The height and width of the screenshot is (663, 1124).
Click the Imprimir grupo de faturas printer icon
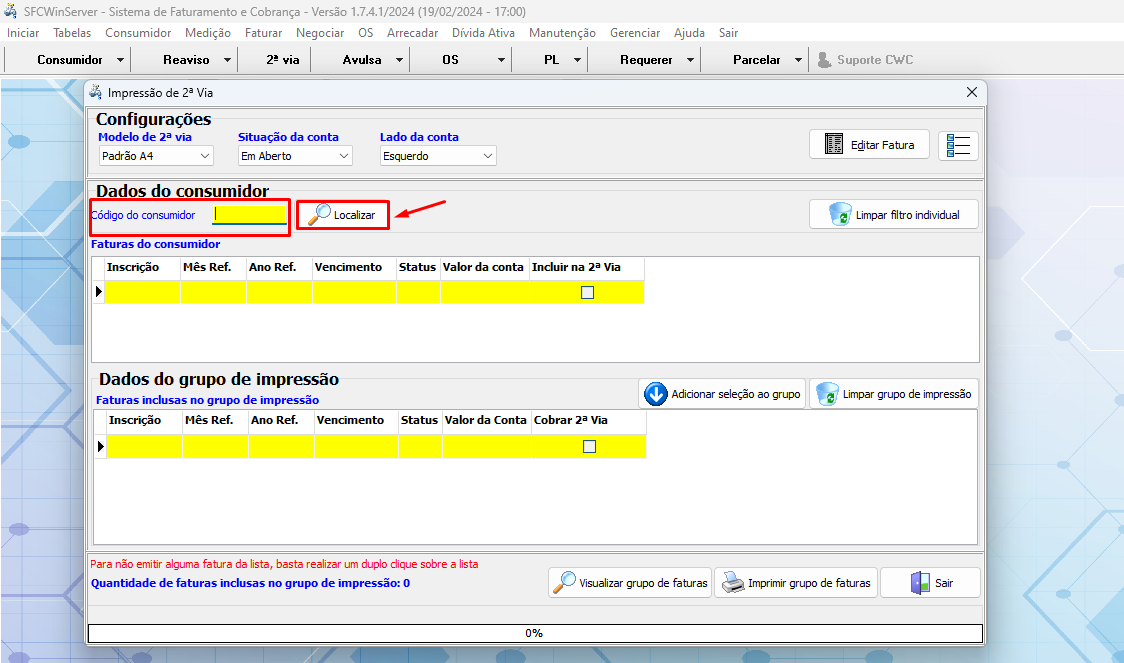[x=733, y=583]
